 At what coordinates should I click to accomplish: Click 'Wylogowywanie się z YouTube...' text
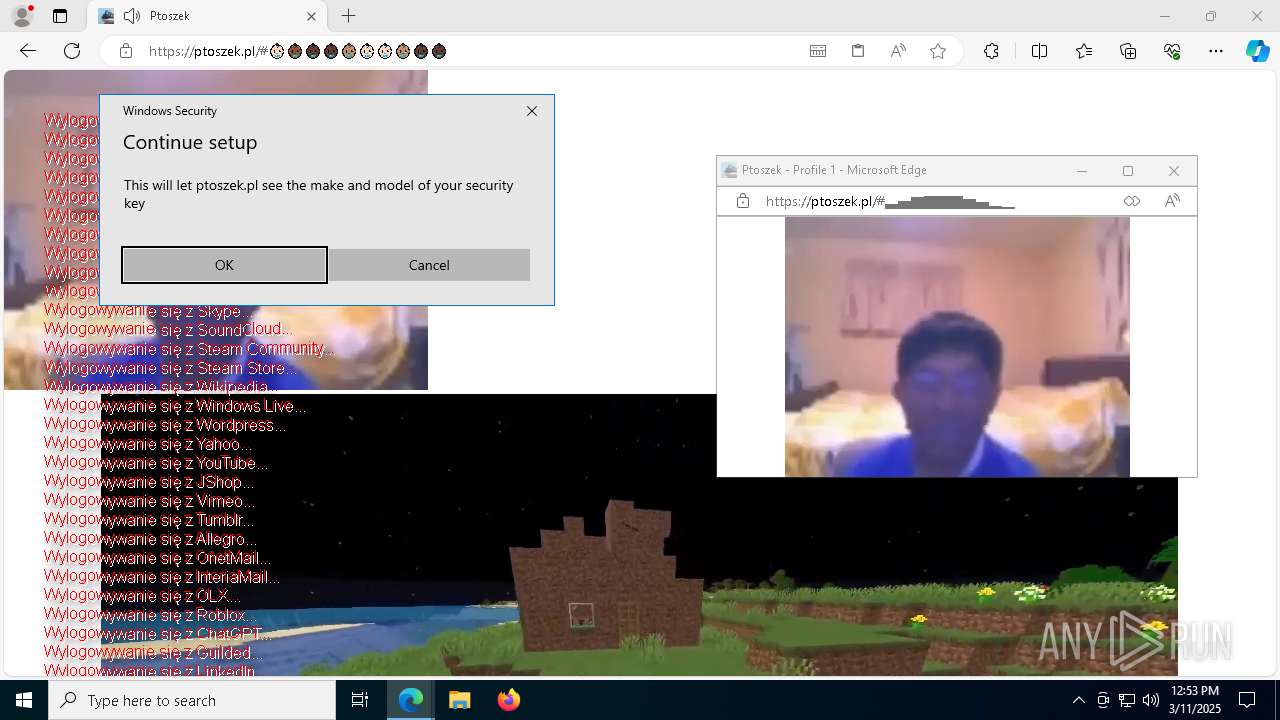156,463
